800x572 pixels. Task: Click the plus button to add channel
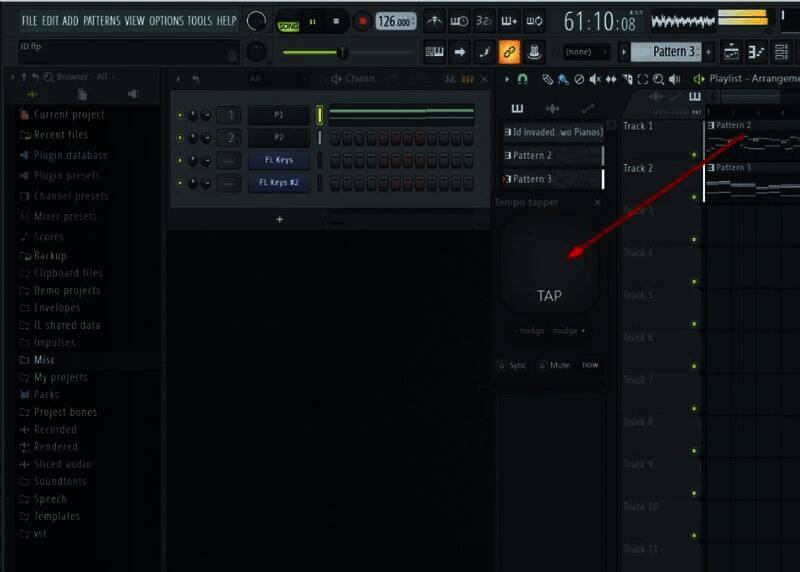coord(279,219)
